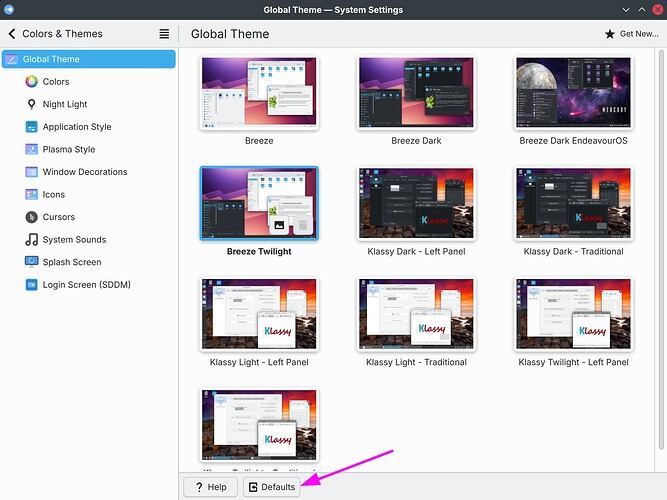Image resolution: width=667 pixels, height=500 pixels.
Task: Click the theme grid vertical scrollbar
Action: (x=661, y=249)
